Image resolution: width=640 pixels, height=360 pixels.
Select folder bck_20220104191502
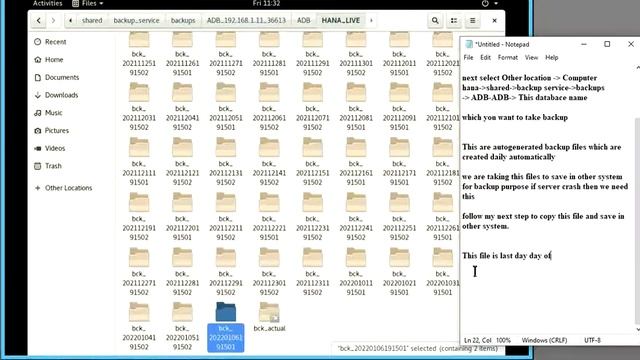[139, 327]
